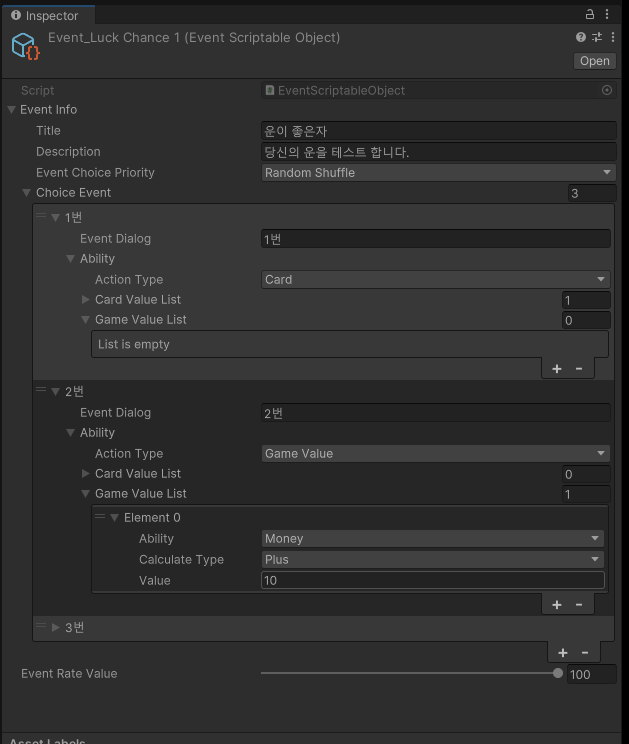
Task: Click the Description text field
Action: tap(438, 152)
